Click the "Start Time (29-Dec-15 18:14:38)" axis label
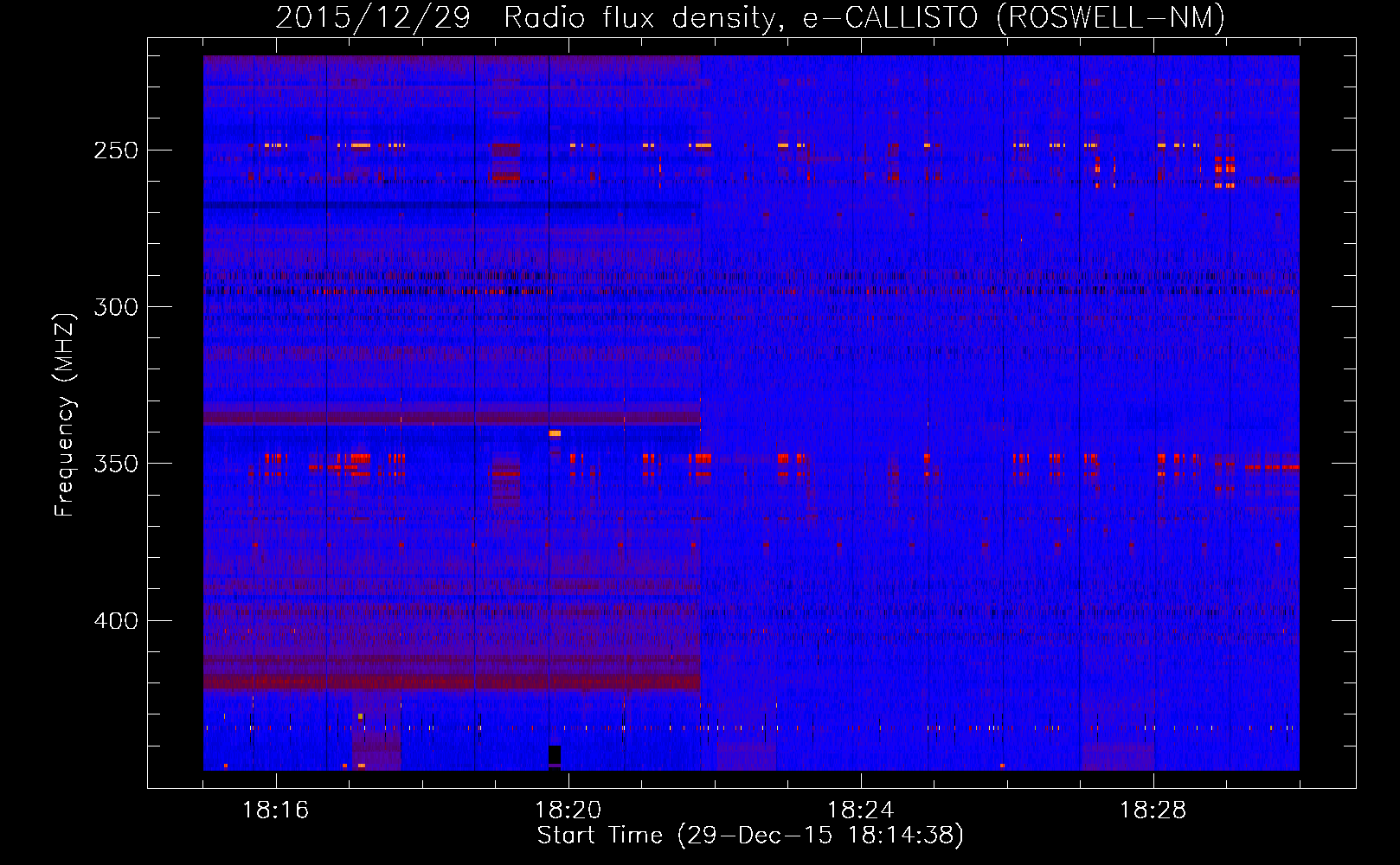The image size is (1400, 865). click(750, 836)
